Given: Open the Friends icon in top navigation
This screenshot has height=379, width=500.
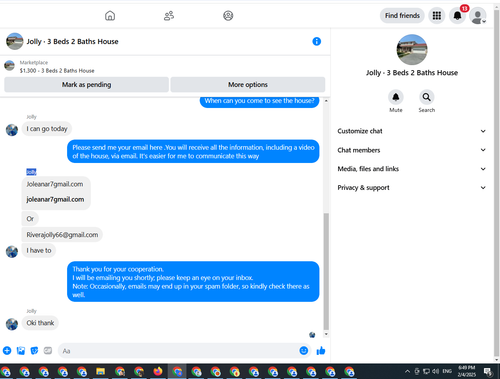Looking at the screenshot, I should (169, 16).
